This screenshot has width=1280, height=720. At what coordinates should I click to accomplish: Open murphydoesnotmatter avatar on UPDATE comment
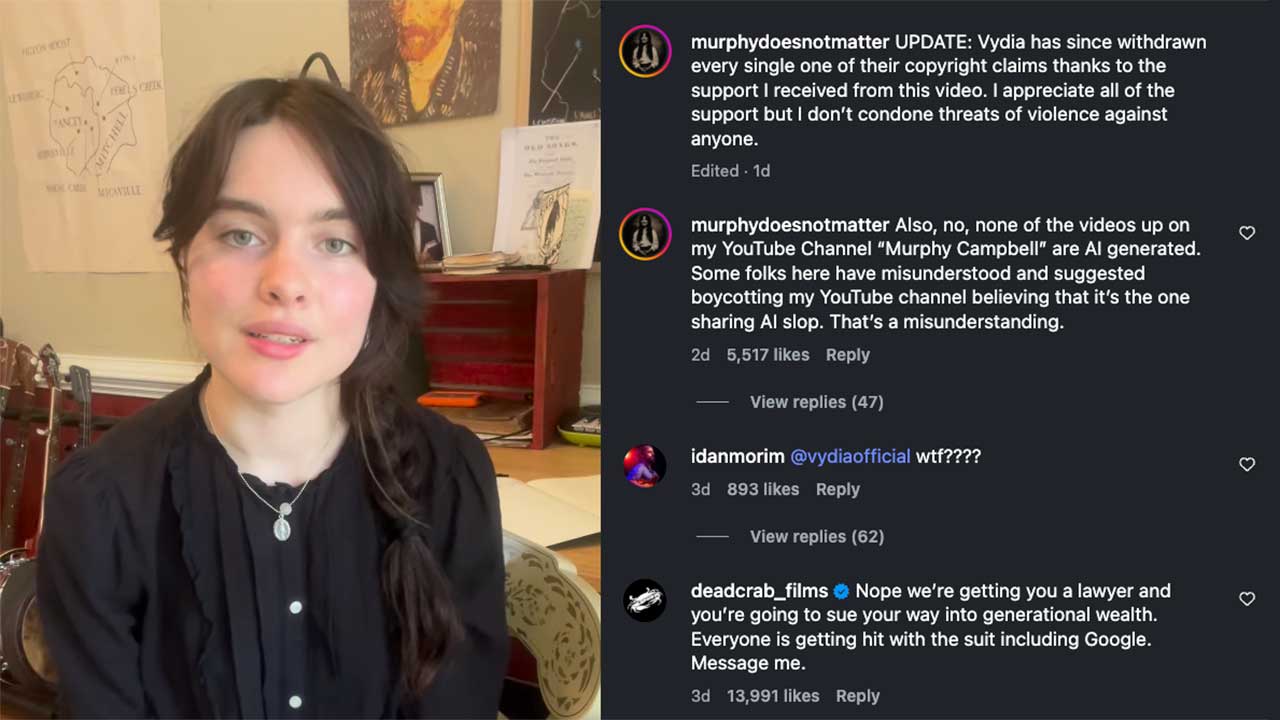coord(645,51)
